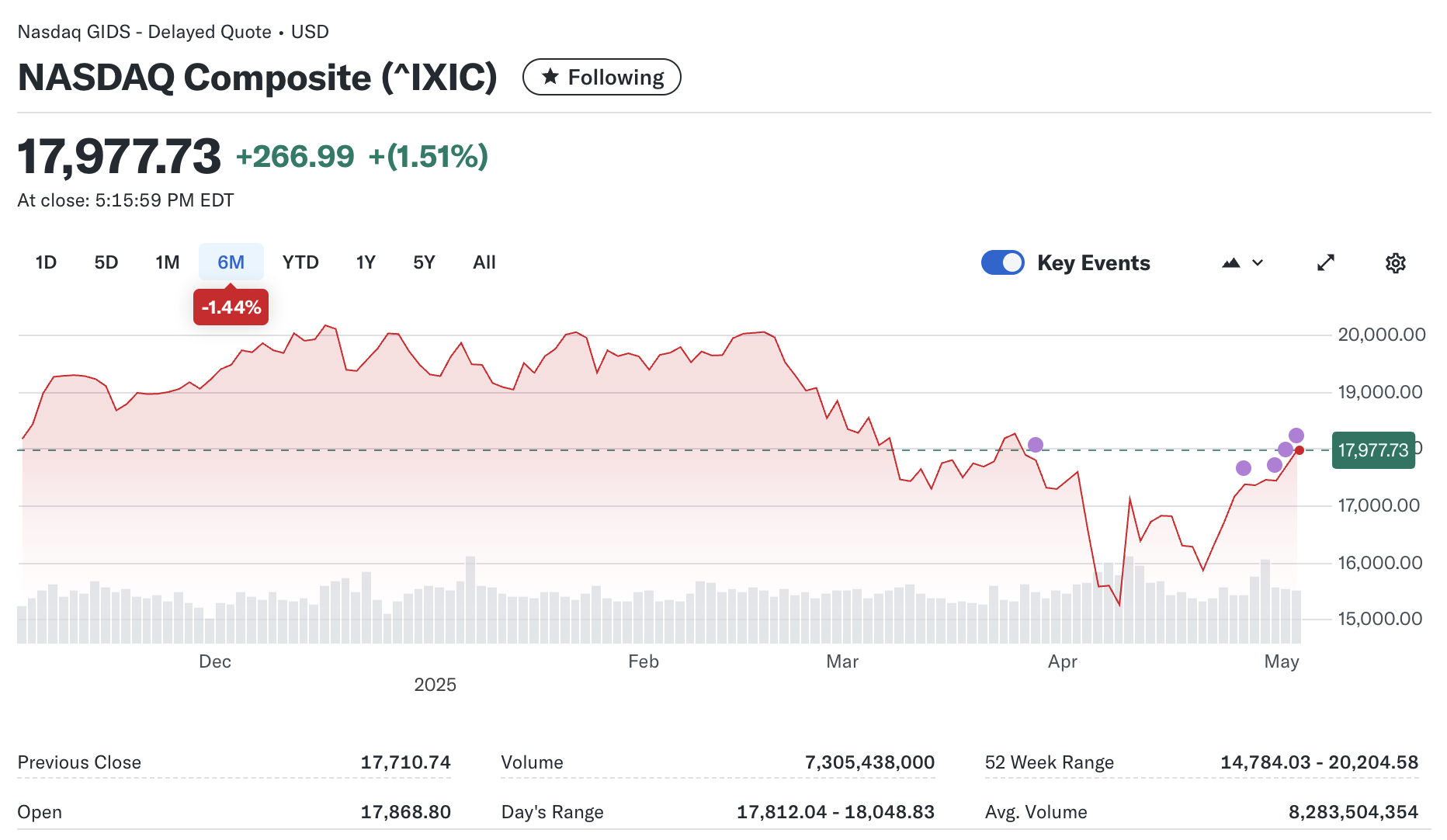Switch to the 1Y range
Viewport: 1447px width, 840px height.
[x=366, y=262]
